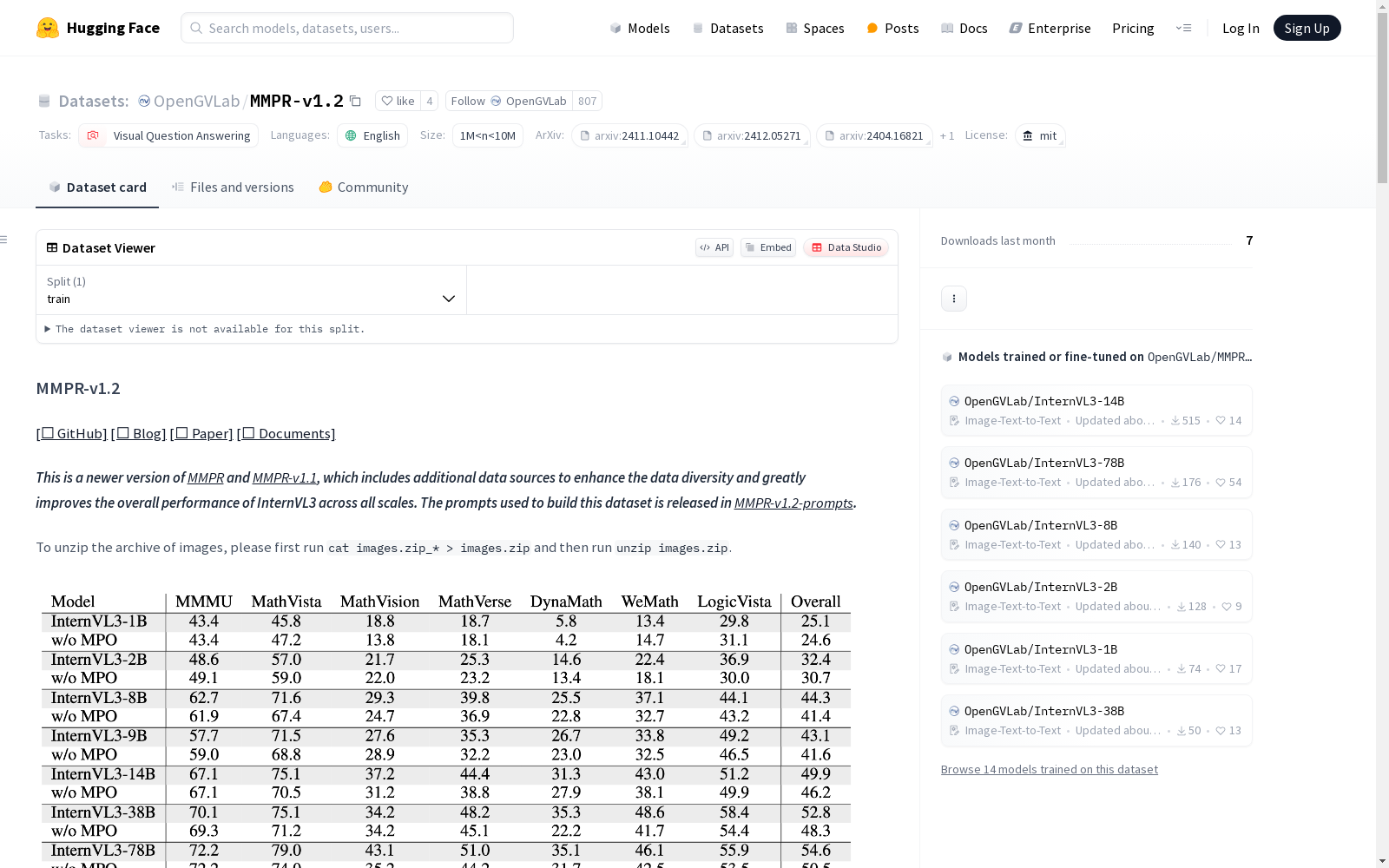The width and height of the screenshot is (1389, 868).
Task: Open the Files and versions tab
Action: 233,187
